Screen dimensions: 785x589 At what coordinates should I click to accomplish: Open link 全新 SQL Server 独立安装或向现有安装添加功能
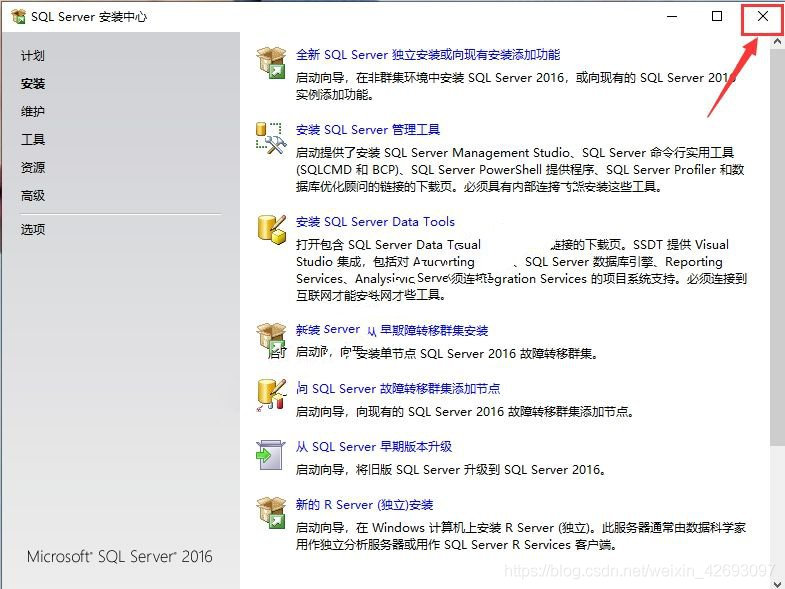point(428,55)
